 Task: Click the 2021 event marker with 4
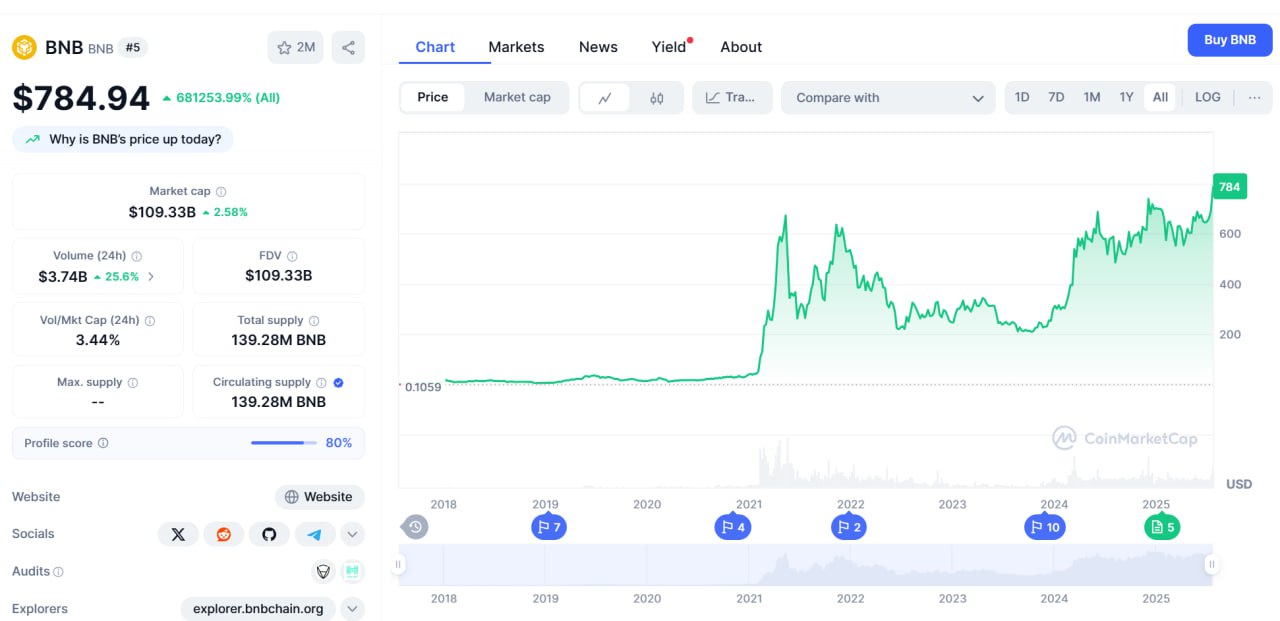pos(732,527)
